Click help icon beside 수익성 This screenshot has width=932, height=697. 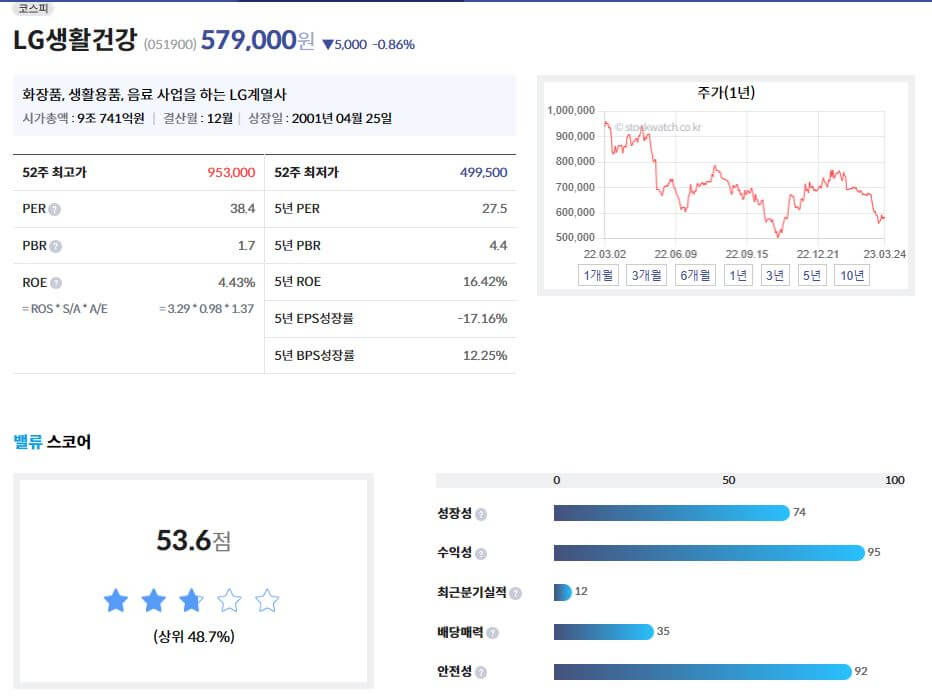point(481,554)
